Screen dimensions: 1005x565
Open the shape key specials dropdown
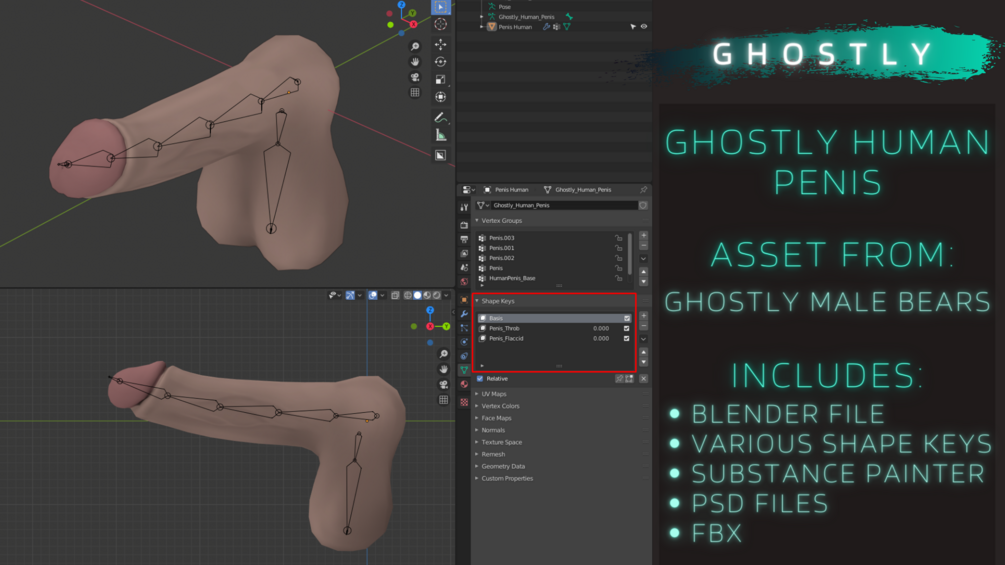coord(644,339)
